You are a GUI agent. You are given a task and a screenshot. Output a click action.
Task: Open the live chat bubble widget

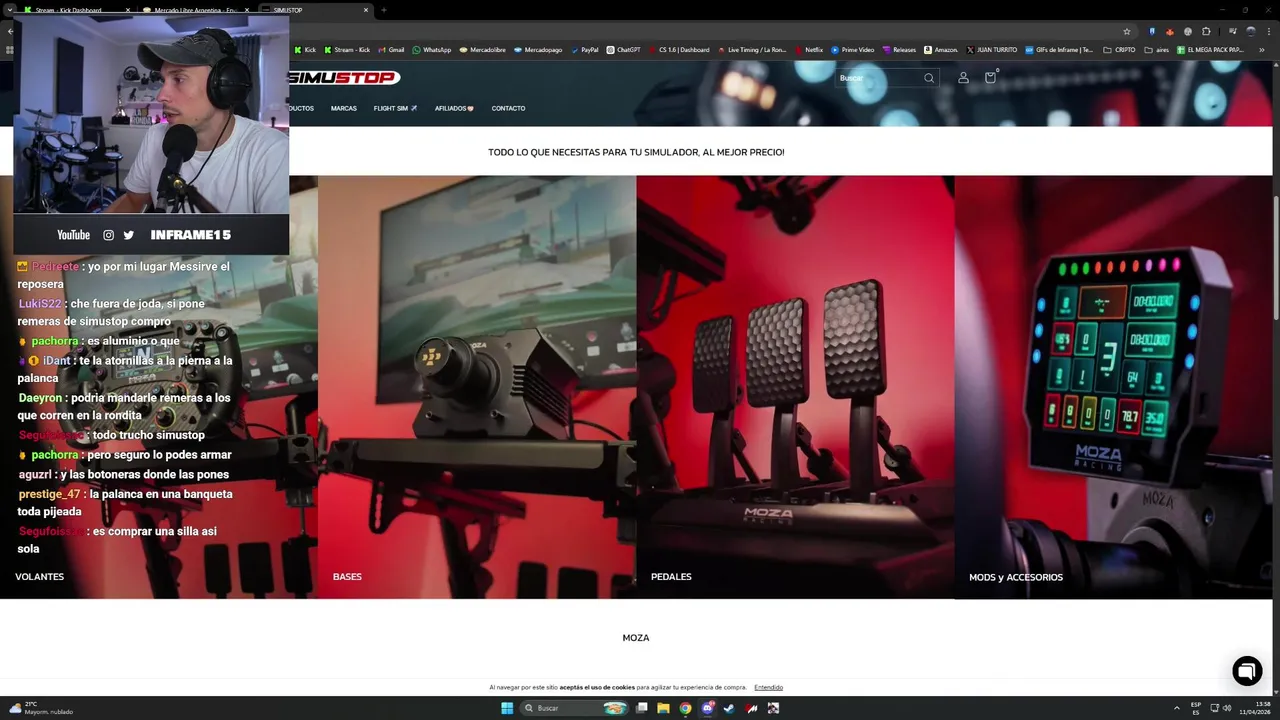tap(1247, 671)
